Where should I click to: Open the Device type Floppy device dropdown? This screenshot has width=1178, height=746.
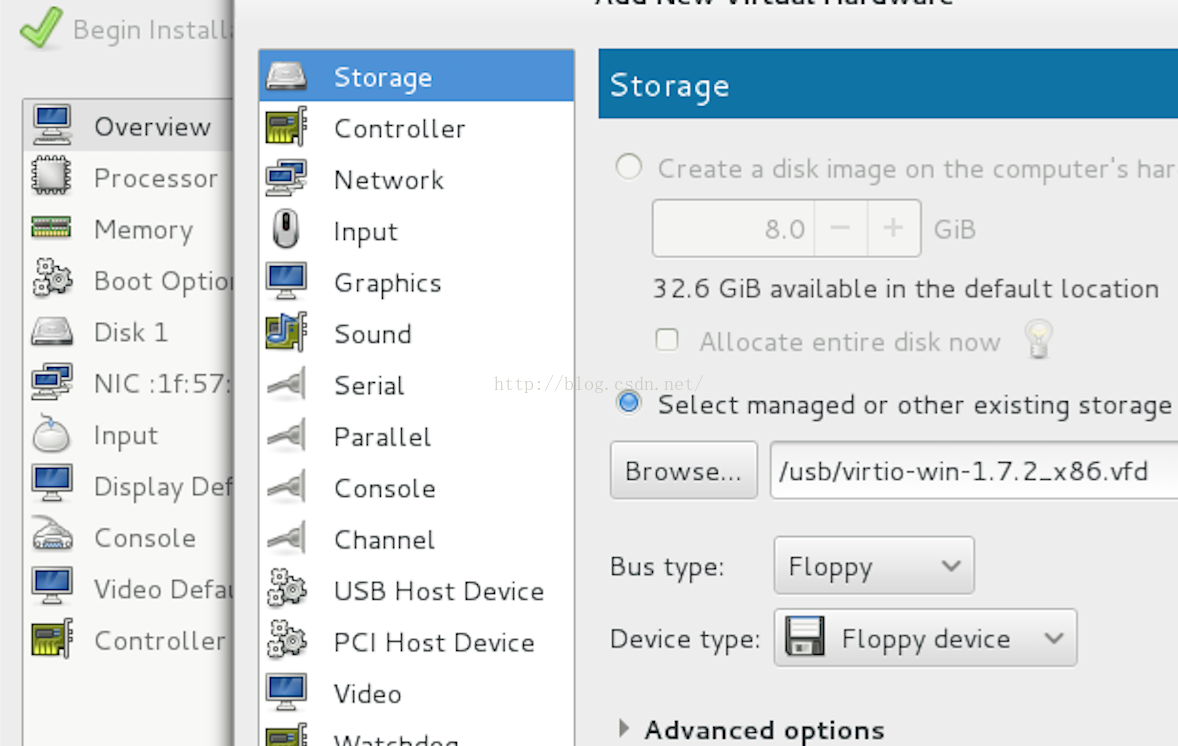[926, 638]
